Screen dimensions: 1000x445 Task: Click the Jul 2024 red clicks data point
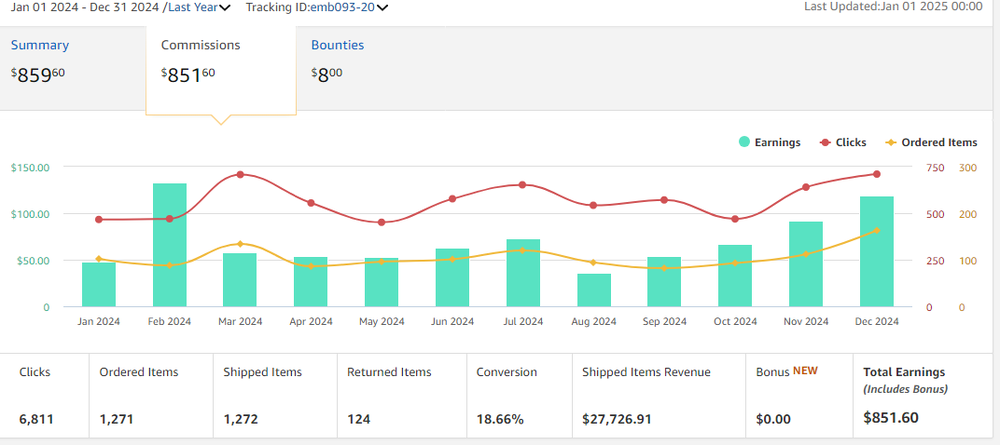pos(523,185)
